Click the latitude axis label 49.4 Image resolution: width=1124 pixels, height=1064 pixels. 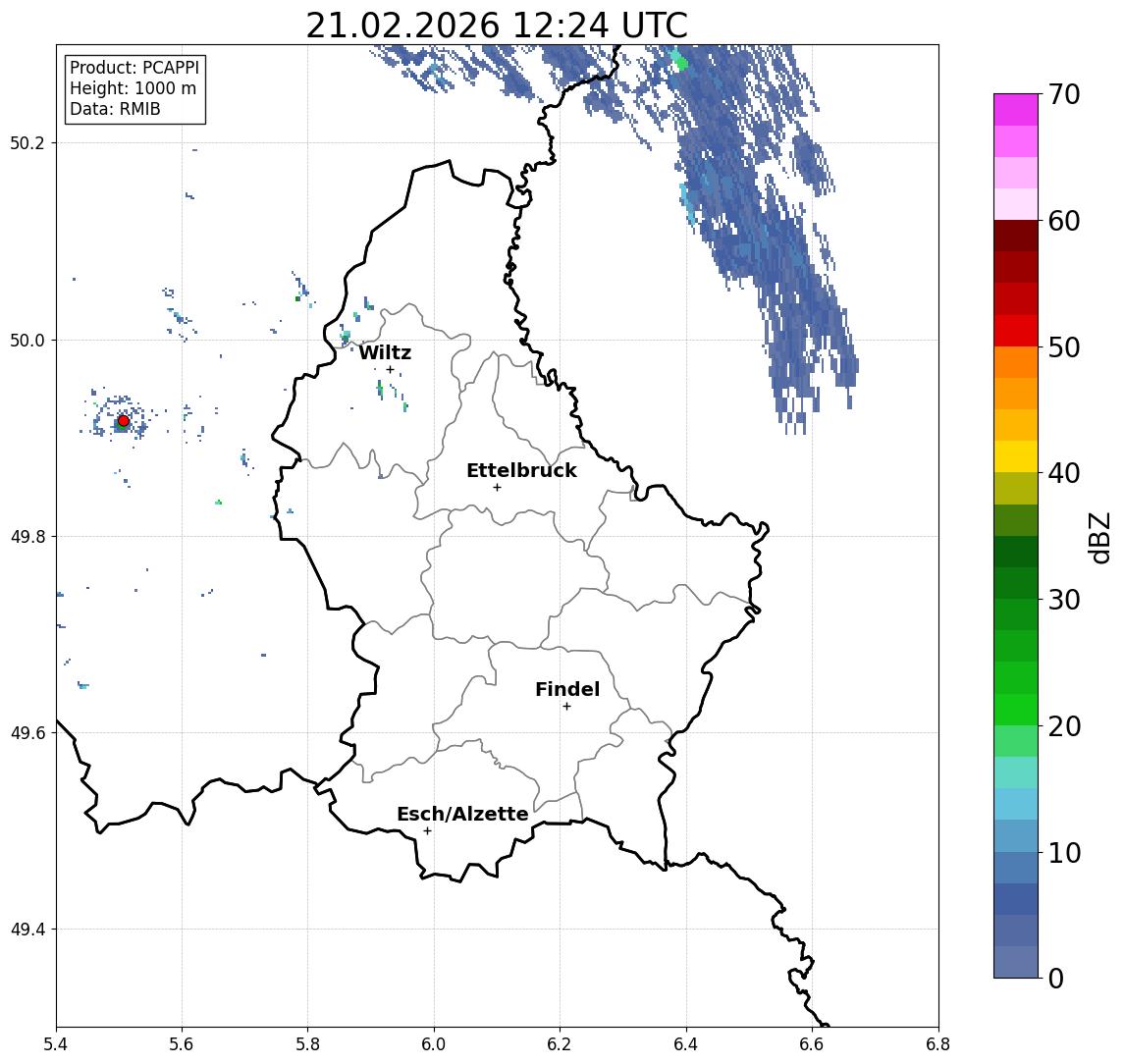tap(27, 930)
